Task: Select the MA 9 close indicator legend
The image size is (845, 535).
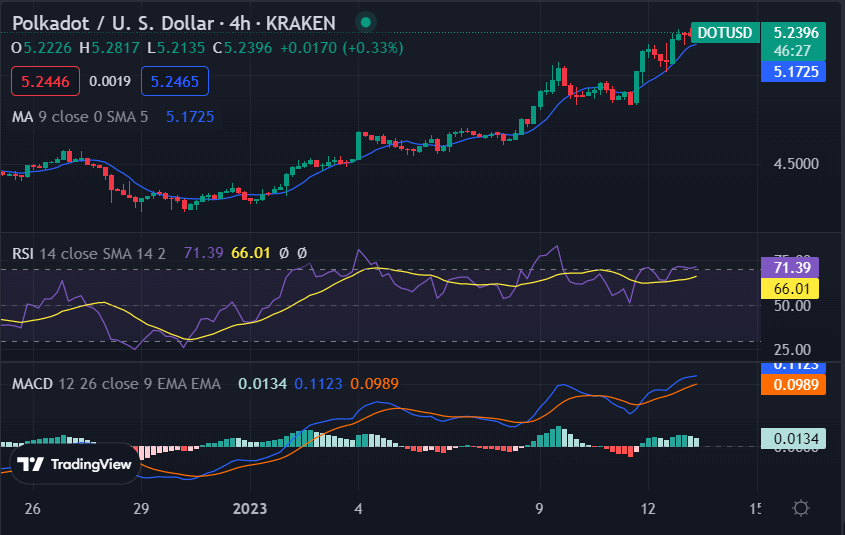Action: point(80,116)
